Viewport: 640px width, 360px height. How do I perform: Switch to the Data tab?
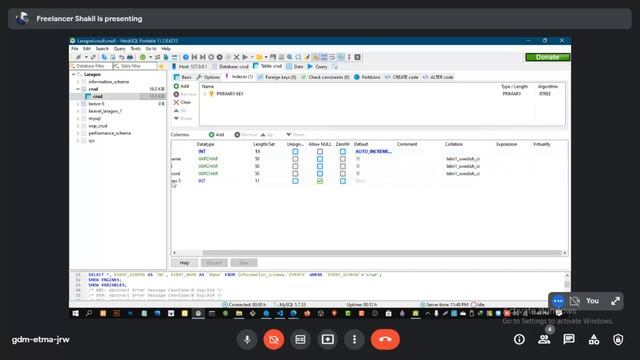coord(295,66)
